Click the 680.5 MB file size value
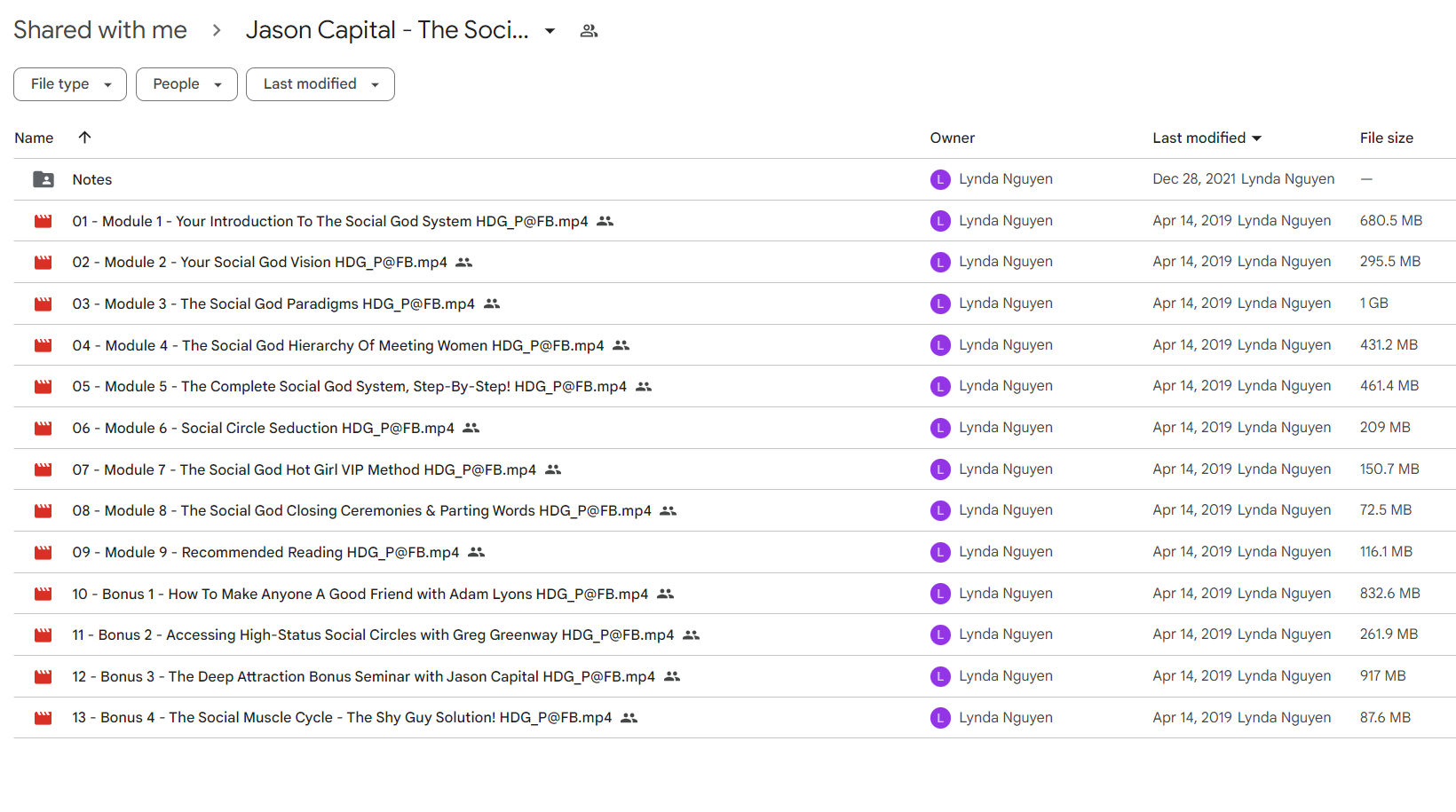This screenshot has height=812, width=1456. [x=1391, y=221]
